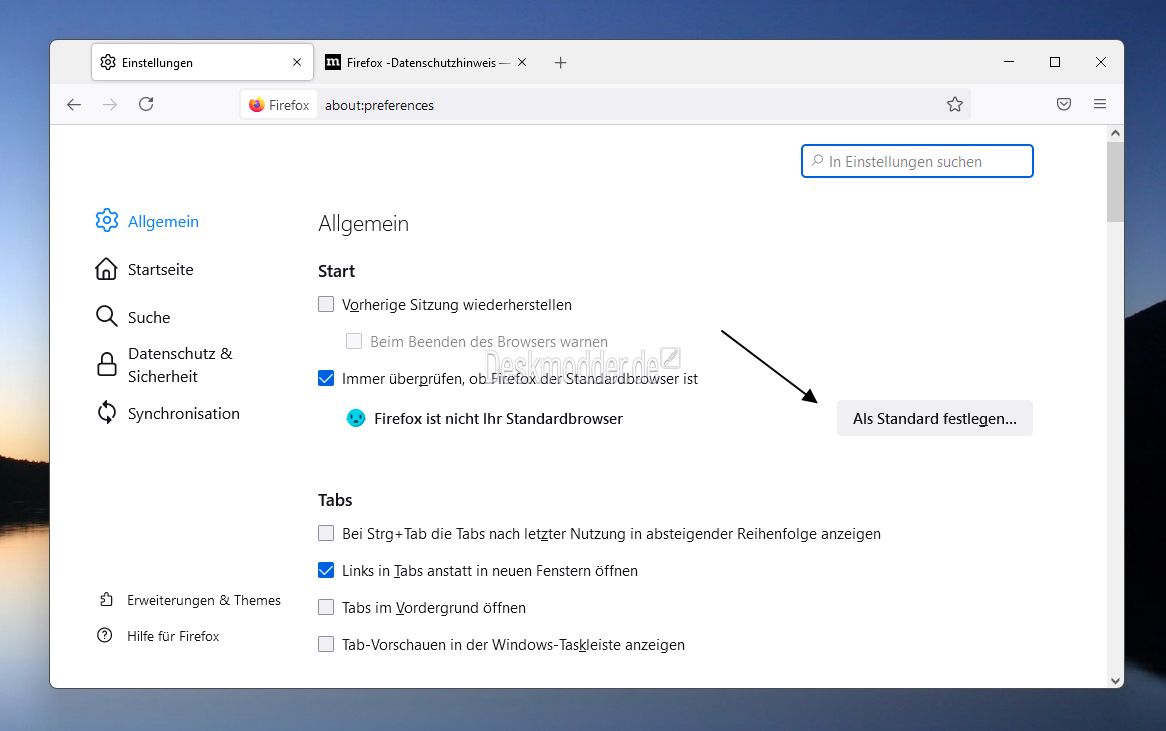This screenshot has width=1166, height=731.
Task: Select Datenschutz & Sicherheit category
Action: pyautogui.click(x=179, y=365)
